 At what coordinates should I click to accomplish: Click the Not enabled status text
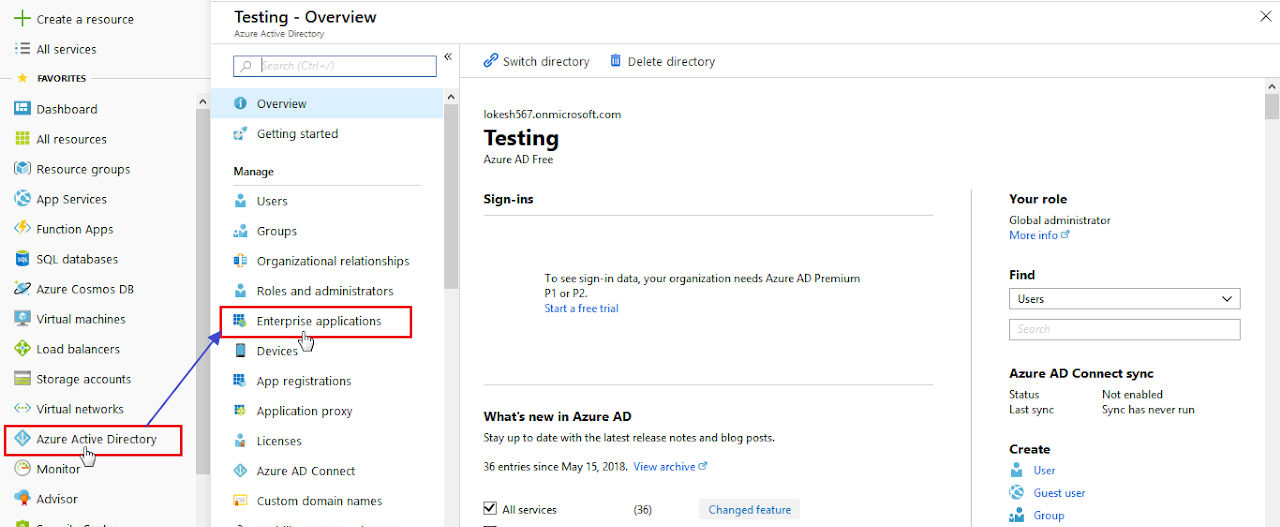(x=1132, y=394)
